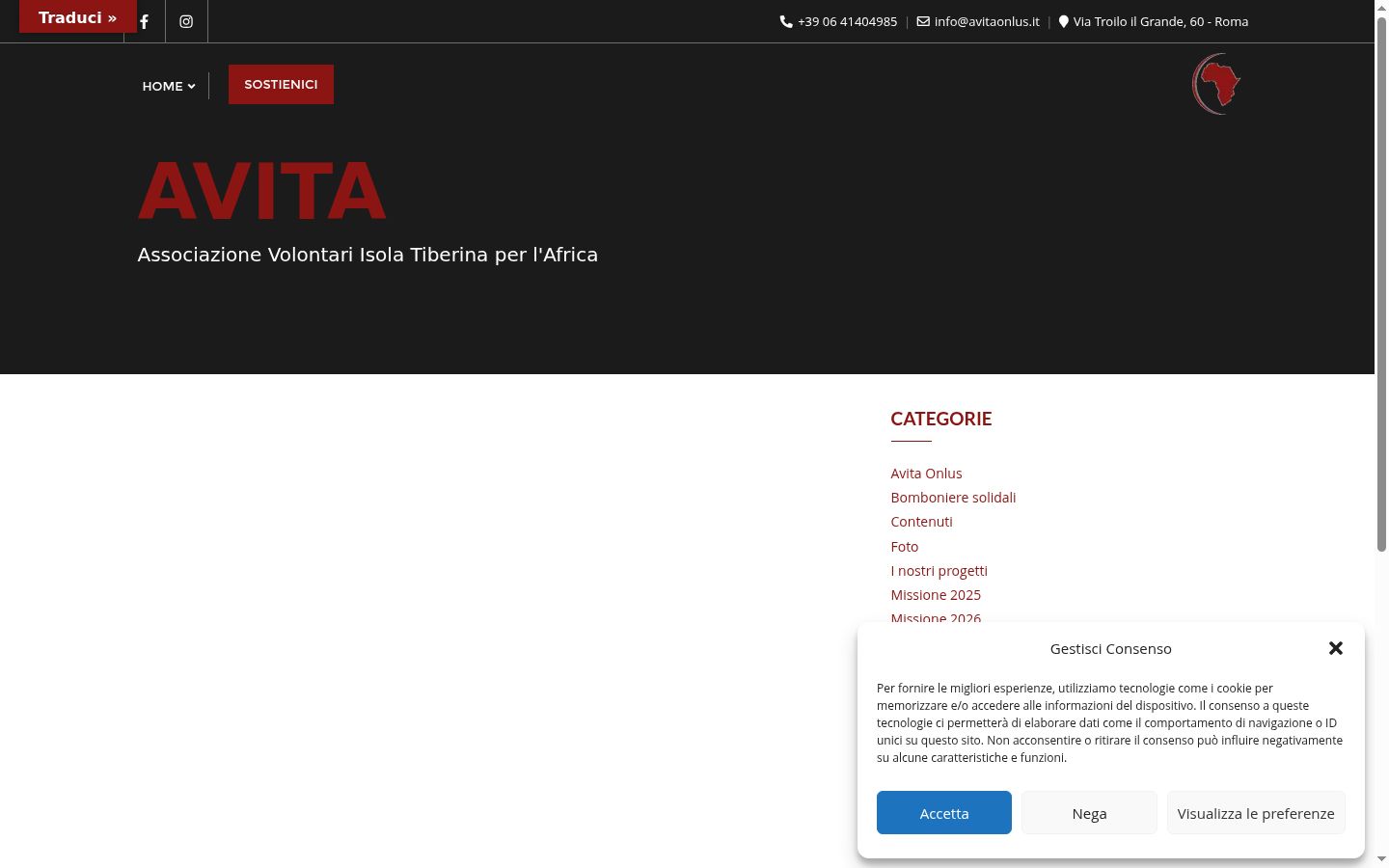The image size is (1389, 868).
Task: Open the Instagram profile icon
Action: point(186,21)
